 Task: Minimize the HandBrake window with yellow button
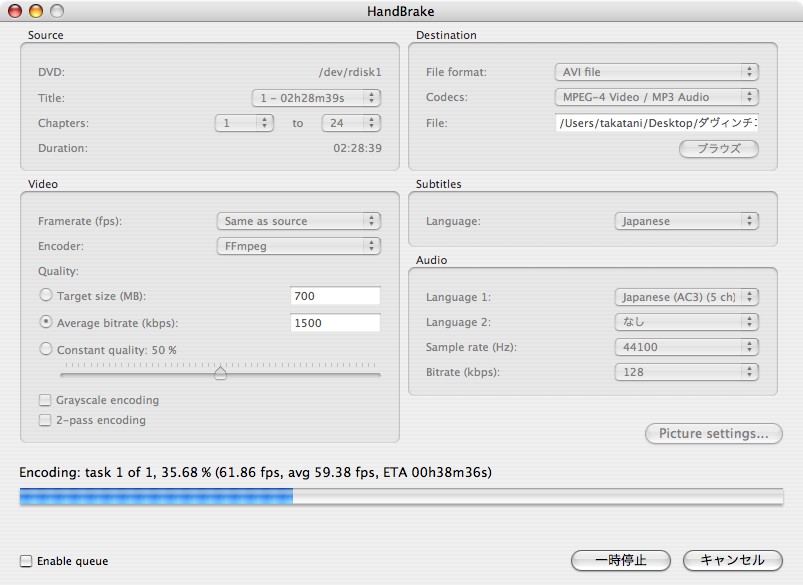pos(36,11)
